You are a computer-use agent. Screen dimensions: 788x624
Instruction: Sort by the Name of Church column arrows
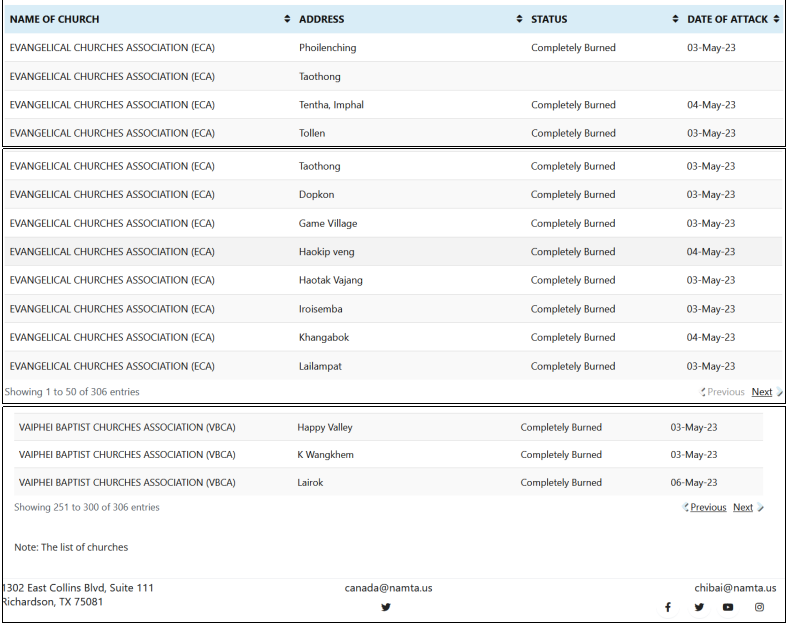pyautogui.click(x=287, y=19)
